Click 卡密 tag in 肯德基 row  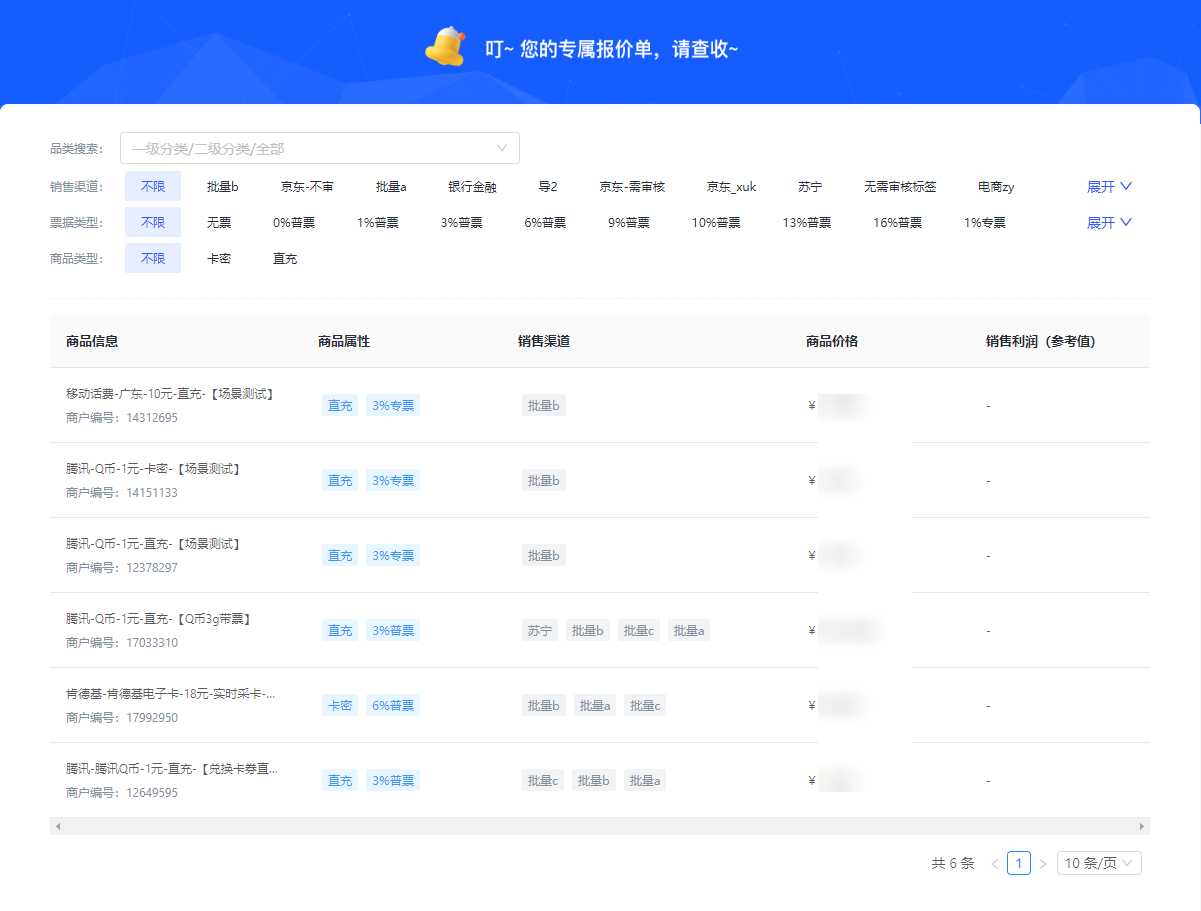tap(340, 705)
